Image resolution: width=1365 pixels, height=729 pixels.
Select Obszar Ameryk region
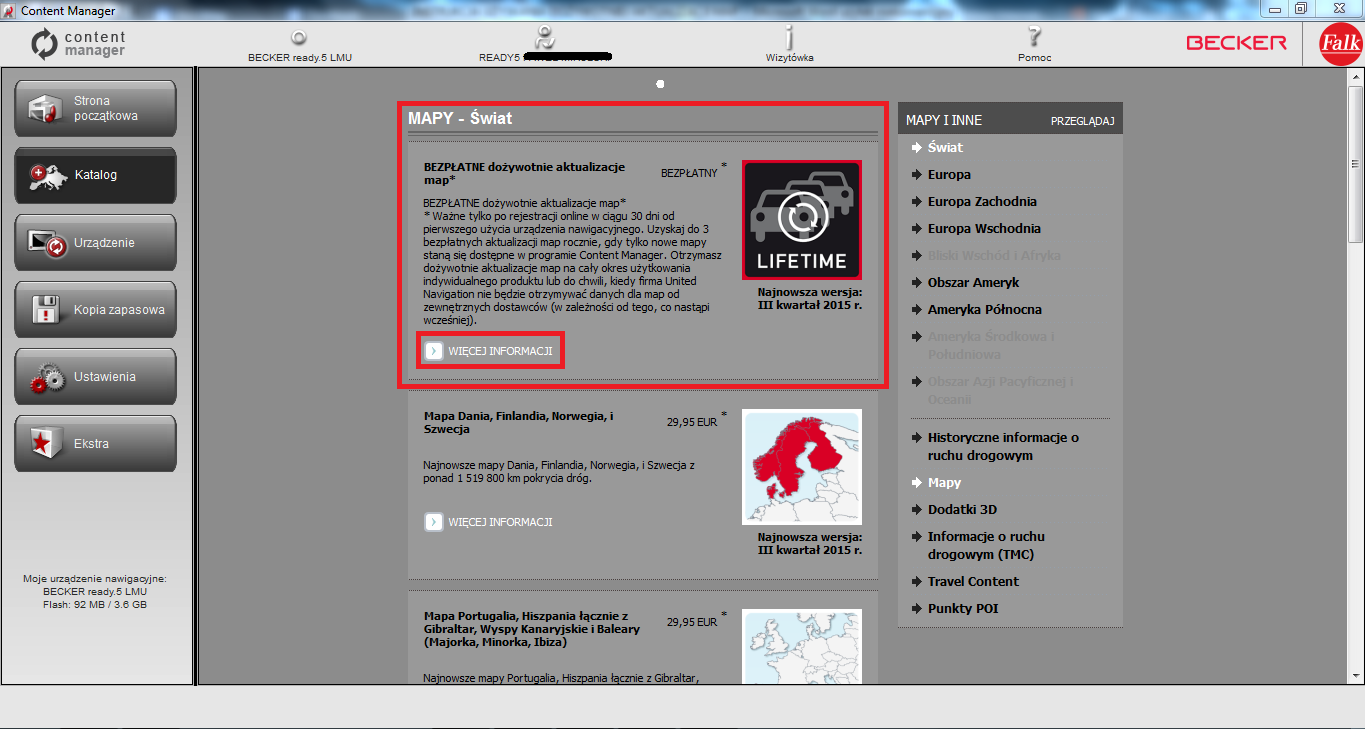tap(973, 282)
